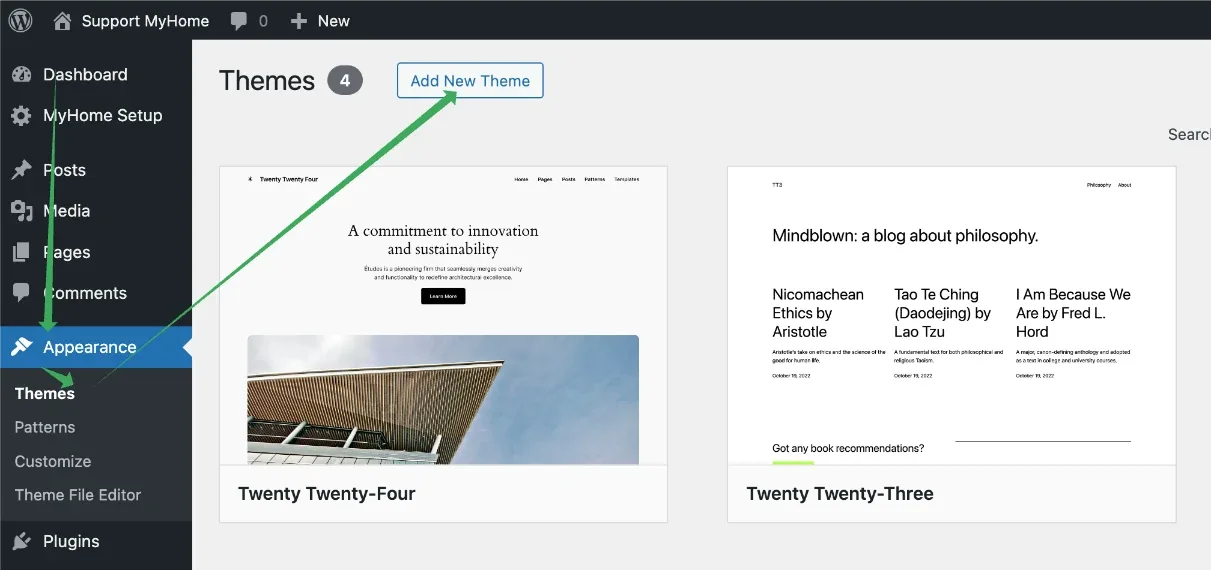Open Support MyHome site link
This screenshot has height=570, width=1211.
click(x=145, y=21)
